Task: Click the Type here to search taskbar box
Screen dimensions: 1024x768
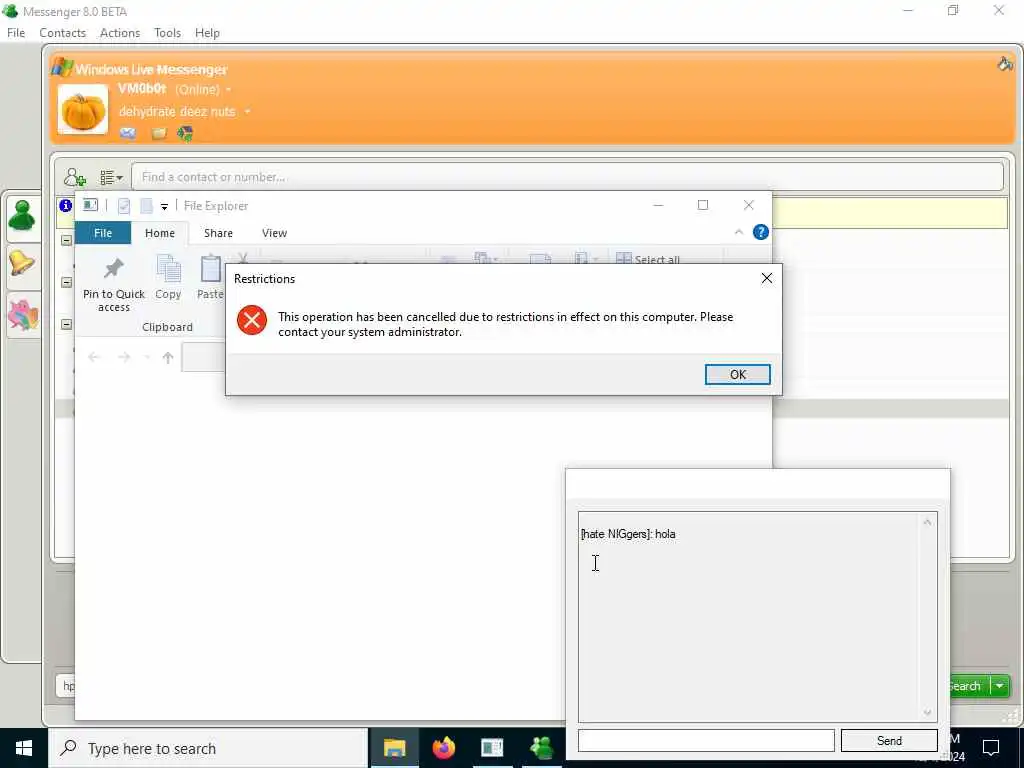Action: (x=208, y=748)
